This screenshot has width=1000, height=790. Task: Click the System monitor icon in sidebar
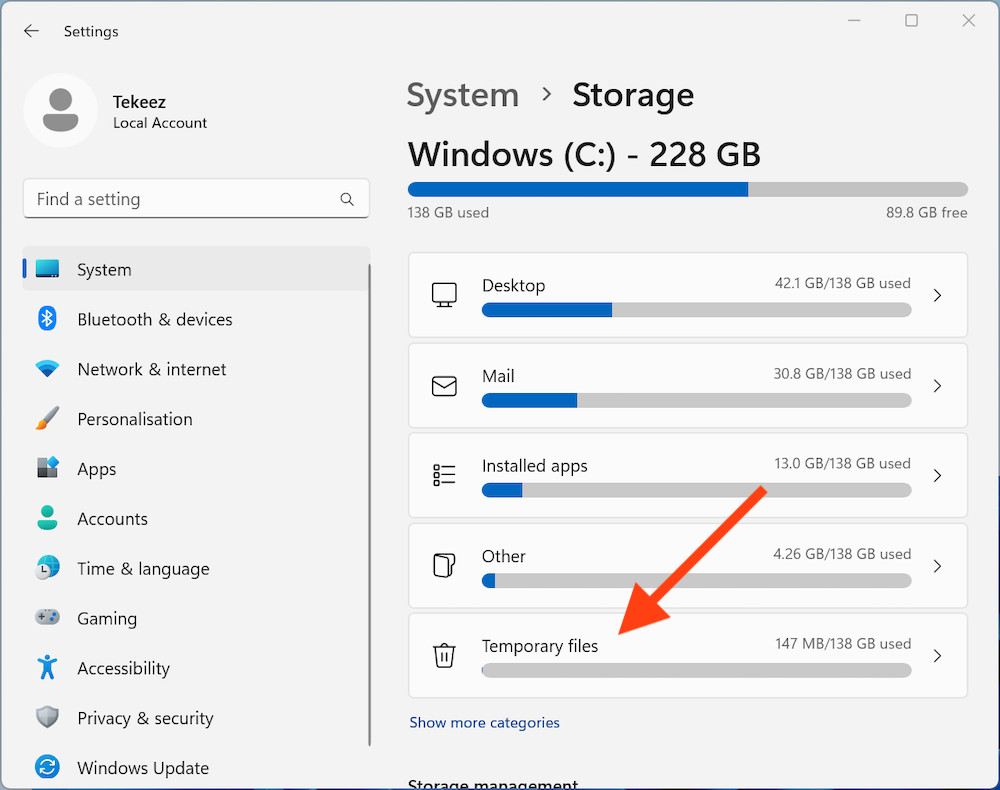[47, 269]
